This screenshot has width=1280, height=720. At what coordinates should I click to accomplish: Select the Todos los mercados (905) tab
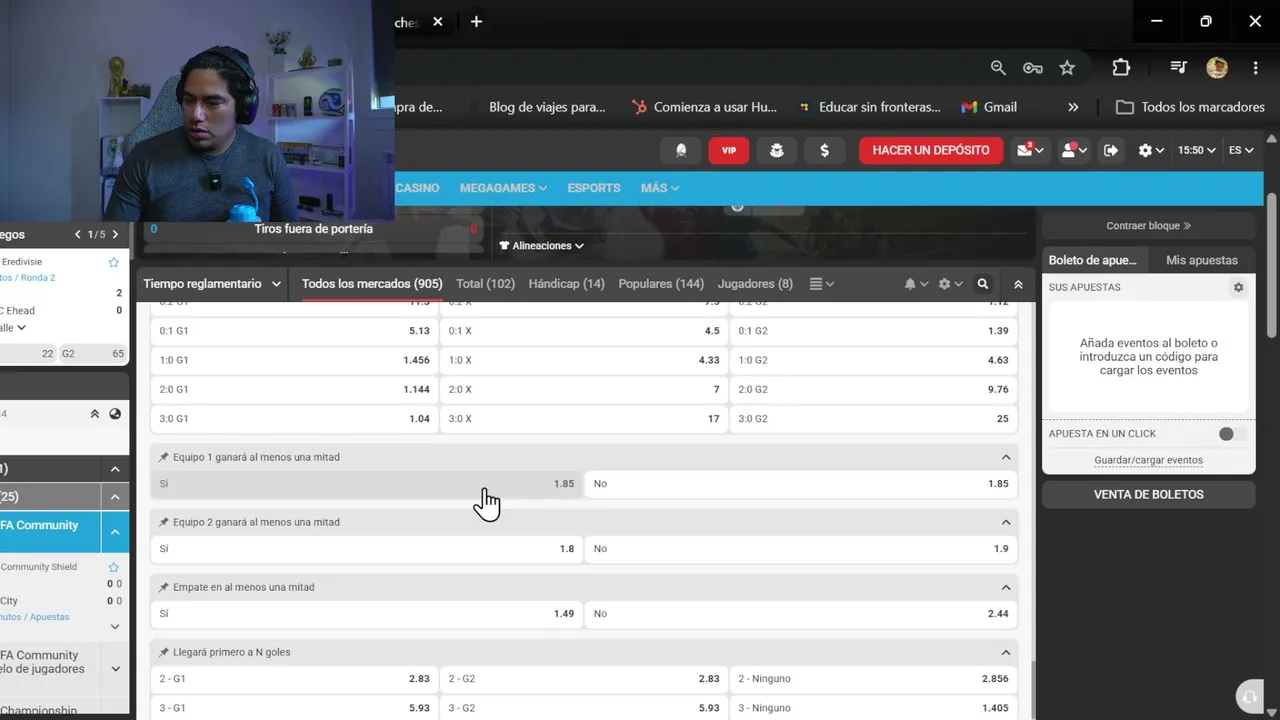point(372,284)
